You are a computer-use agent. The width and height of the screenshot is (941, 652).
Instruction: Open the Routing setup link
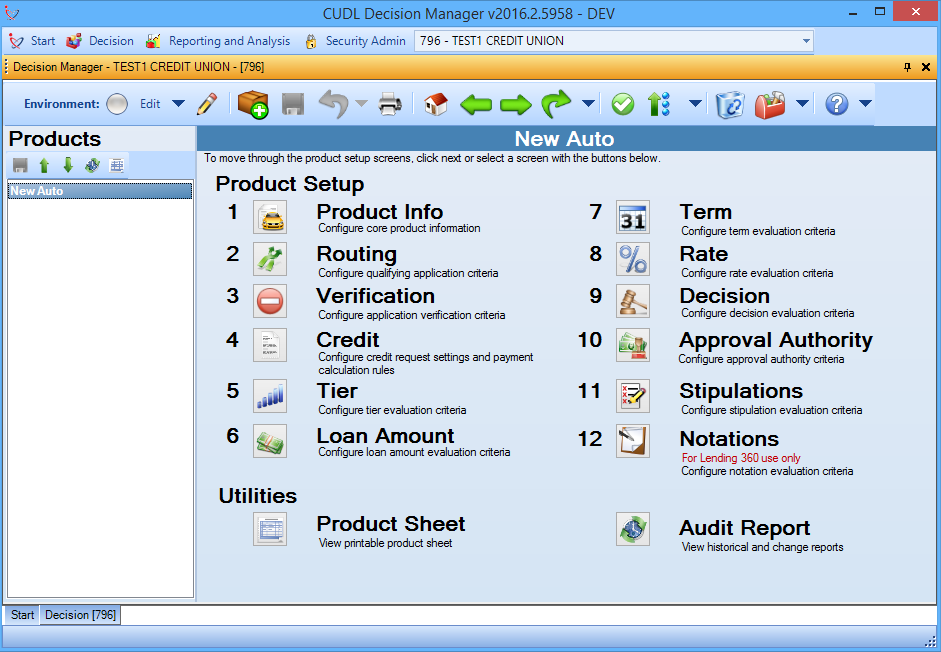[x=356, y=254]
